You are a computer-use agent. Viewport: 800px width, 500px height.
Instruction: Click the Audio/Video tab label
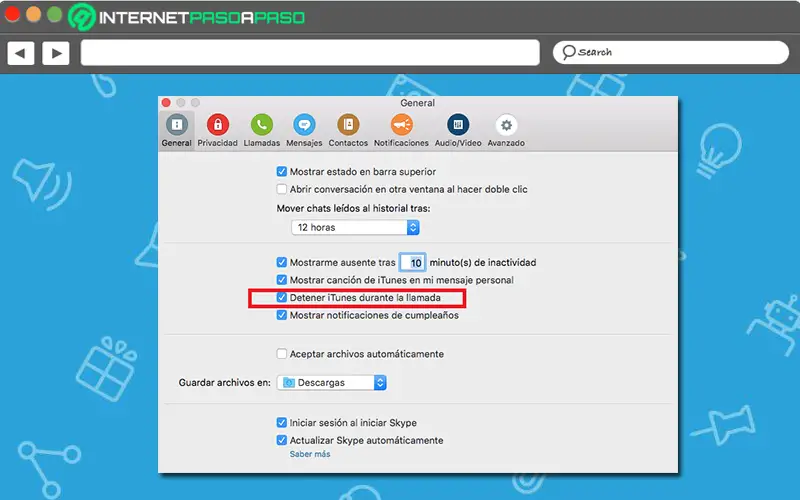[458, 143]
